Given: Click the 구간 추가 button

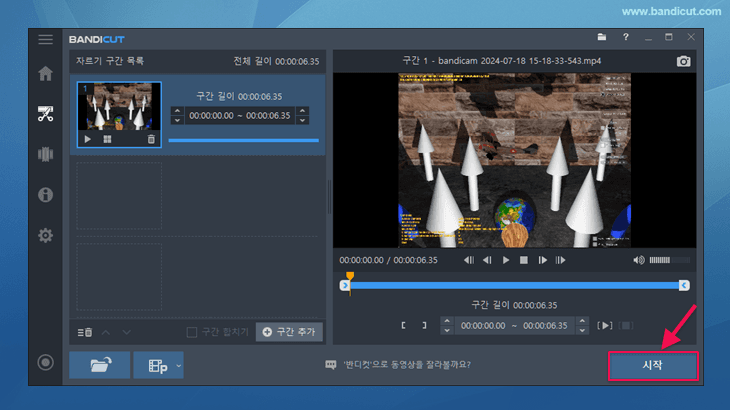Looking at the screenshot, I should tap(289, 332).
